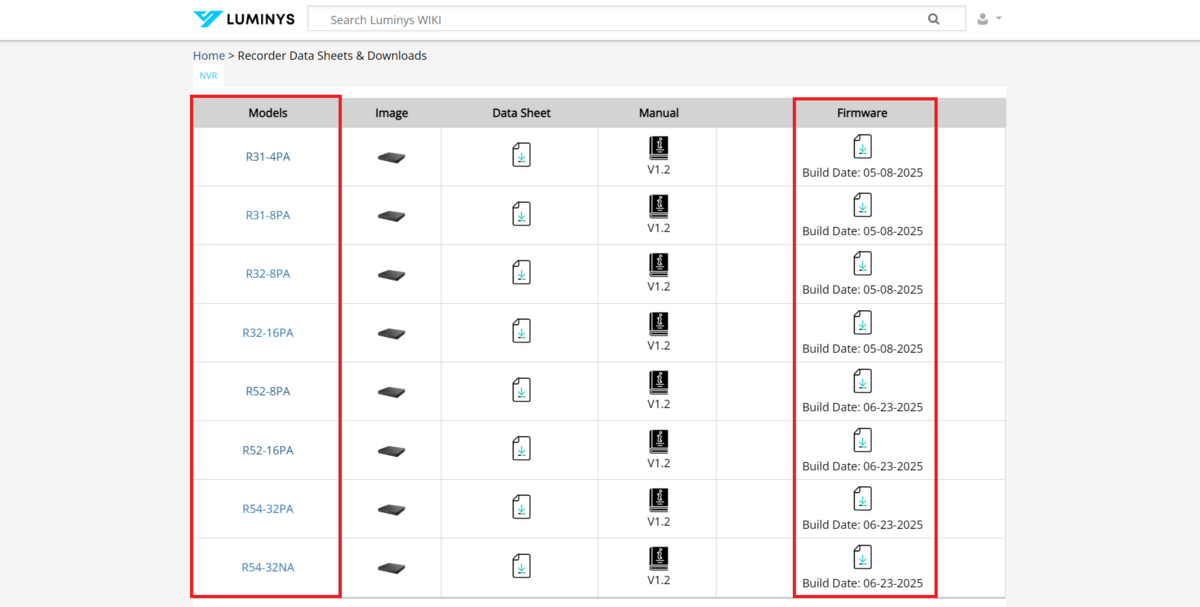
Task: Click the R31-8PA recorder image thumbnail
Action: tap(391, 216)
